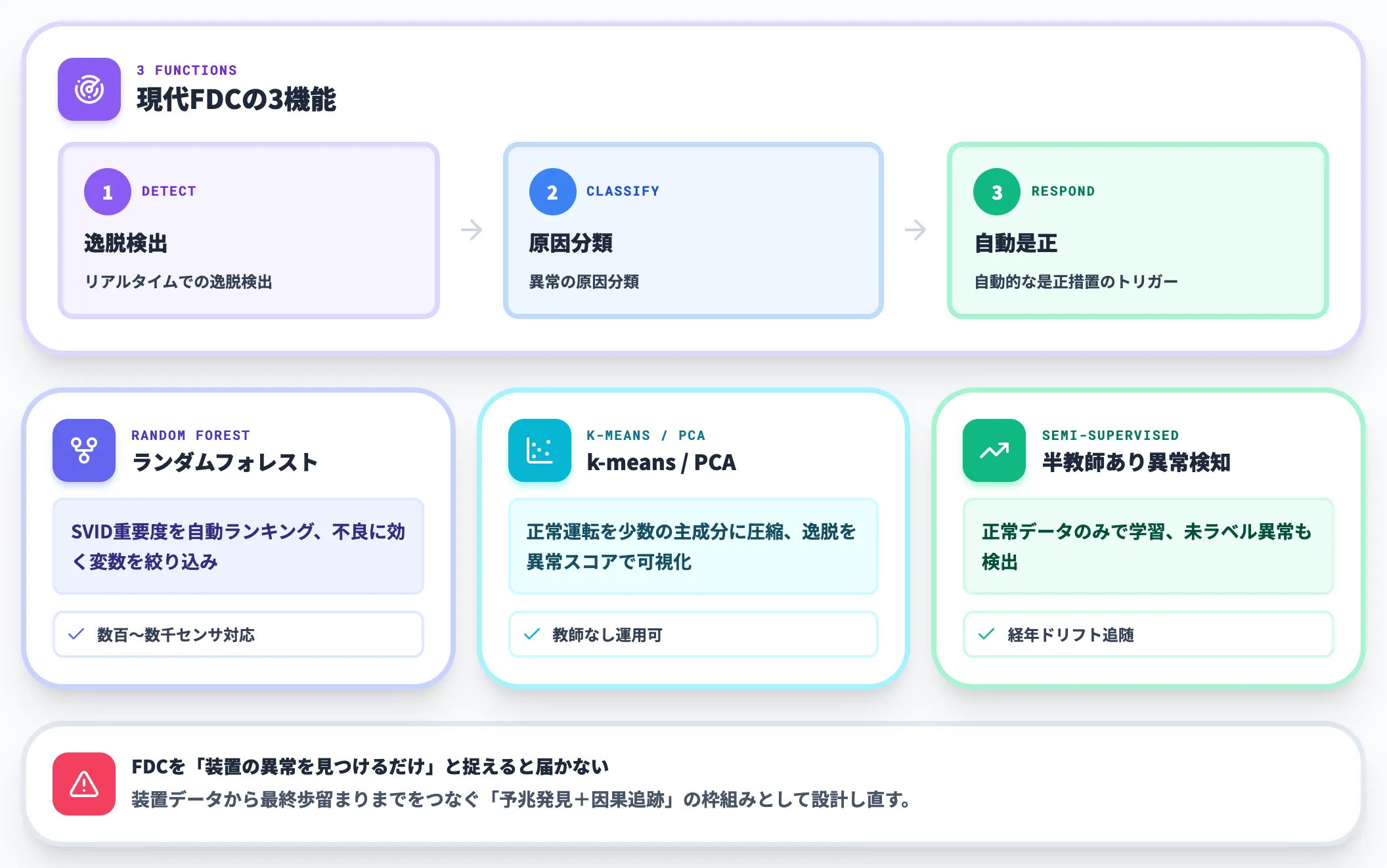Click the number 1 circle for DETECT
Image resolution: width=1387 pixels, height=868 pixels.
pos(108,192)
